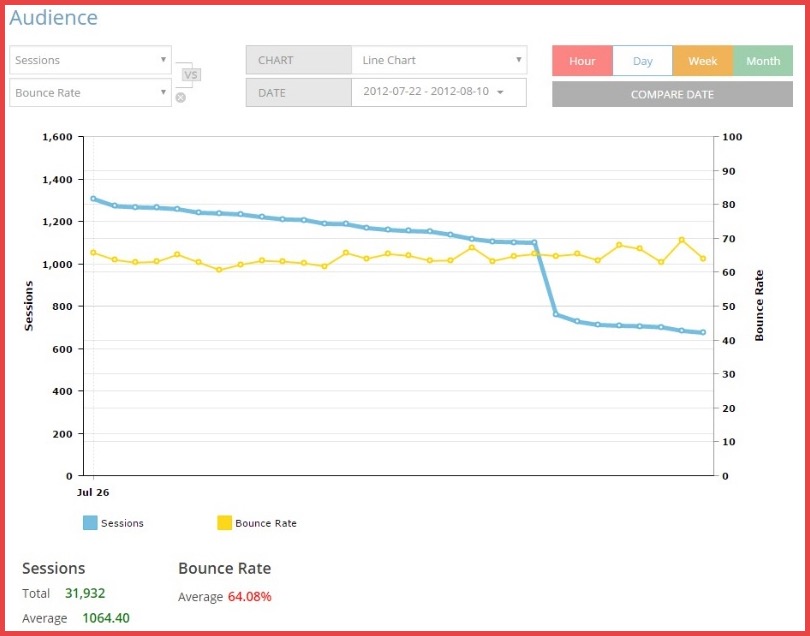Click the first Sessions data point marker
The height and width of the screenshot is (636, 810).
(x=93, y=198)
